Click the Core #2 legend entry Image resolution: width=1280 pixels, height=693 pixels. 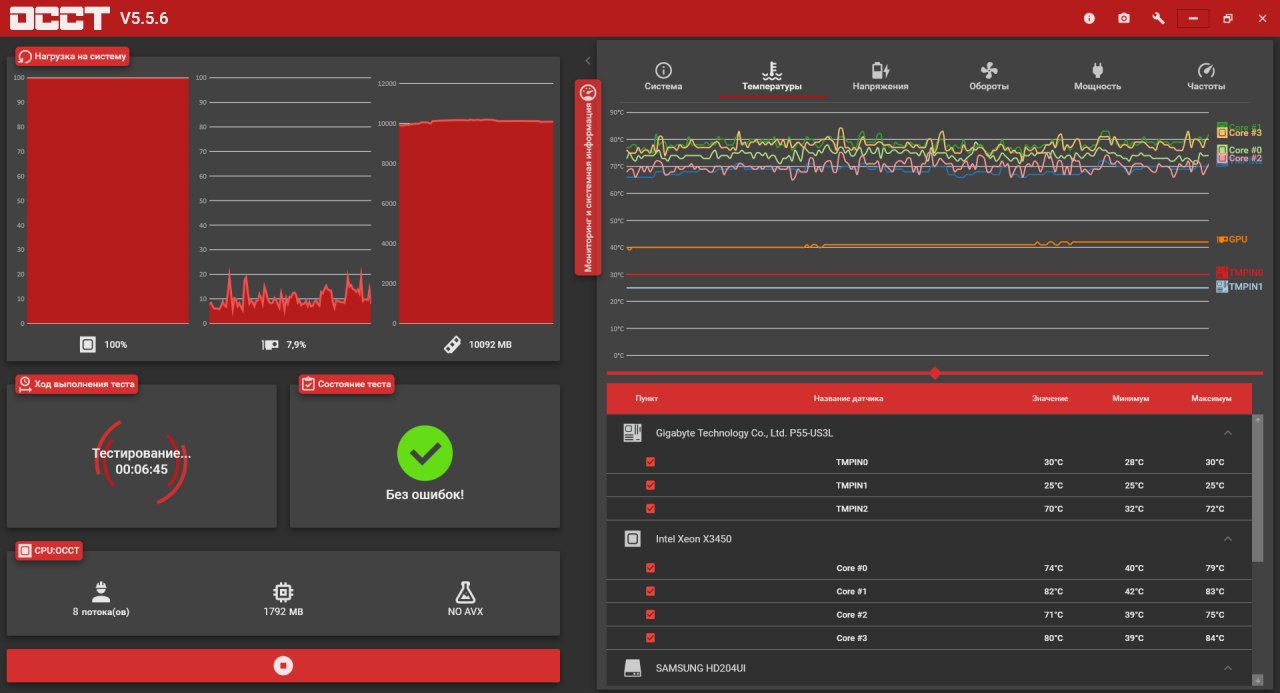tap(1239, 158)
